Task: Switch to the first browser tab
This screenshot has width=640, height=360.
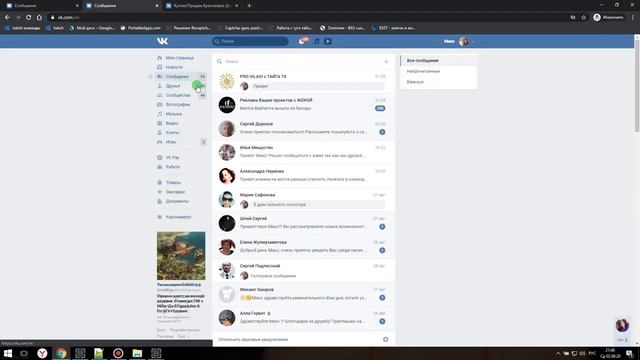Action: click(x=41, y=6)
